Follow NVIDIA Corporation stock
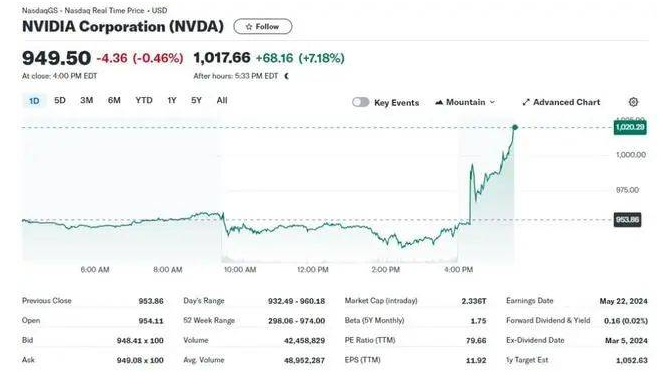Image resolution: width=663 pixels, height=387 pixels. pyautogui.click(x=263, y=27)
